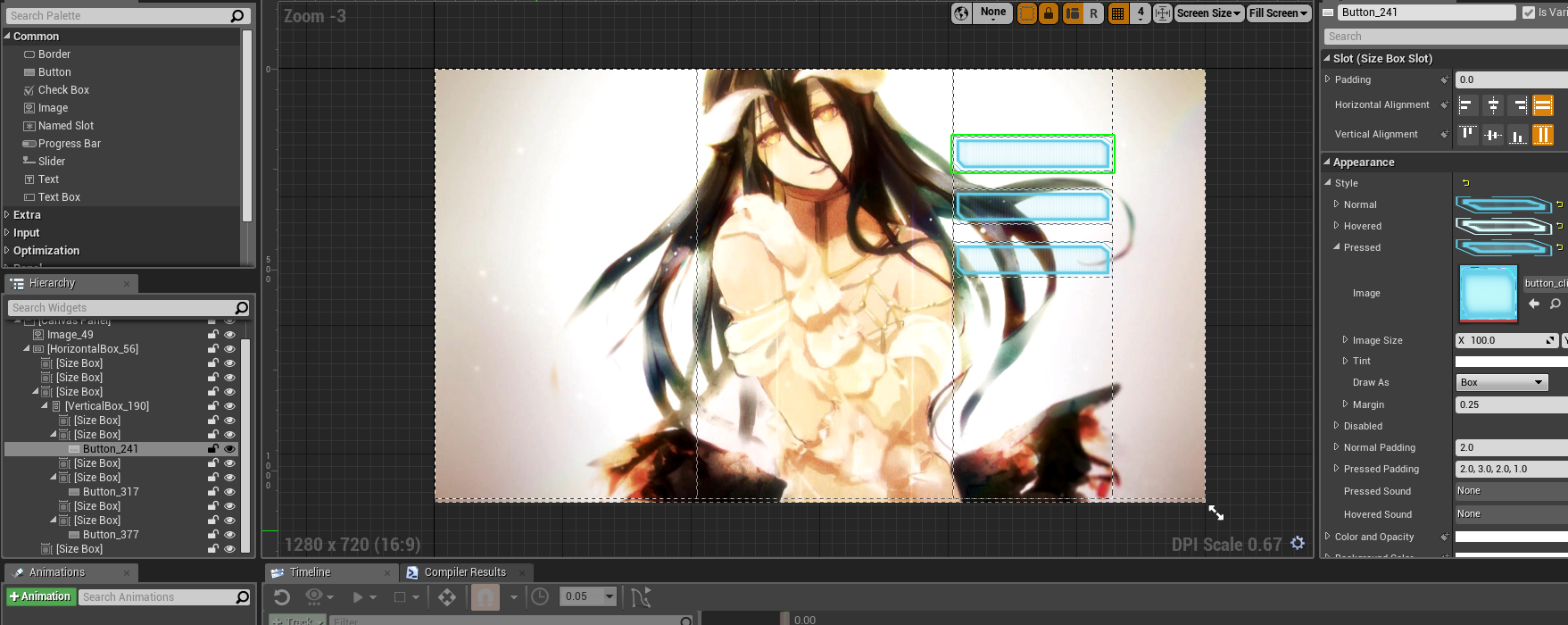This screenshot has height=625, width=1568.
Task: Browse to Pressed image asset magnifier
Action: [1556, 304]
